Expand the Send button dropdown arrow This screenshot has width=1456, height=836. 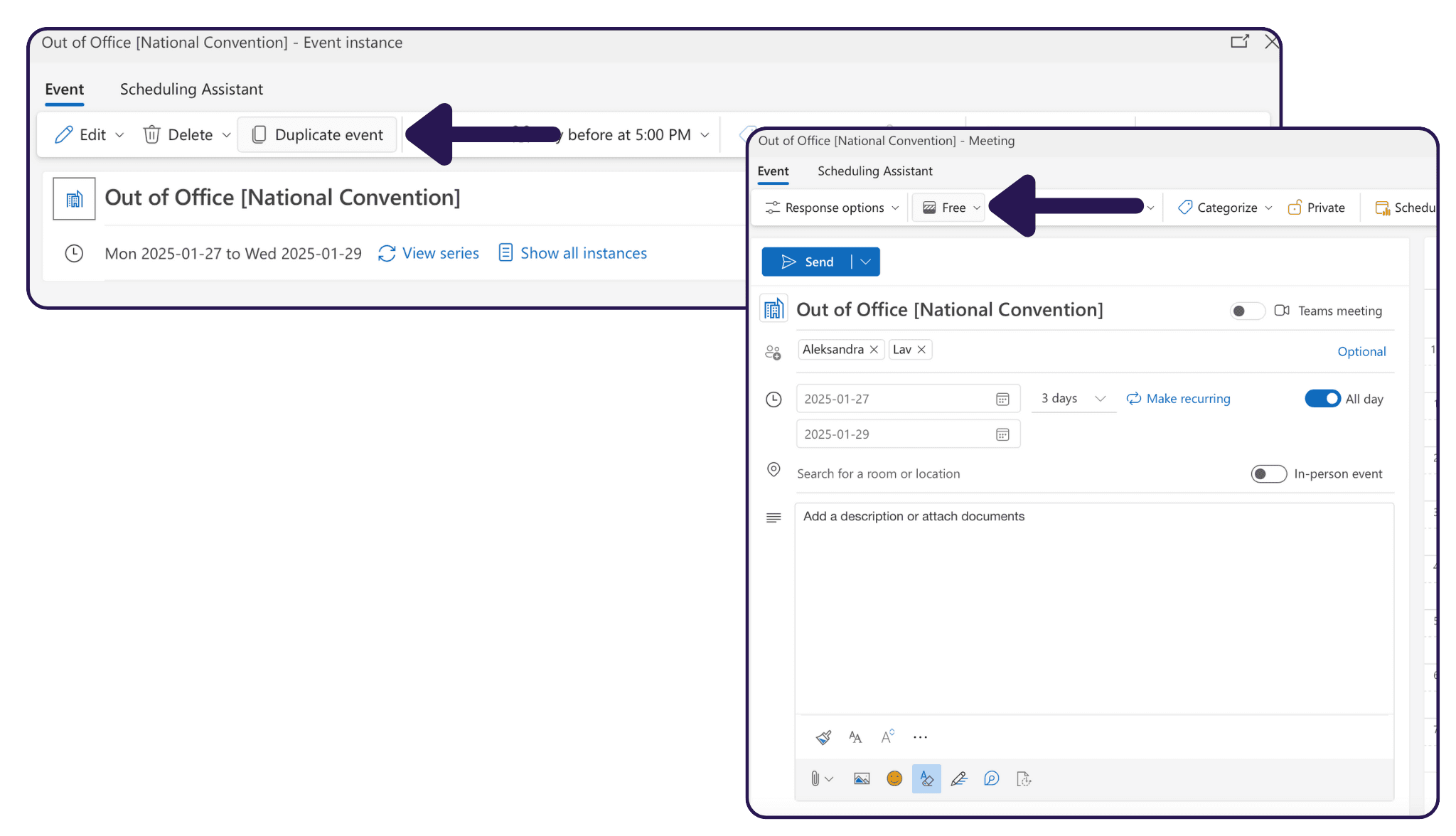coord(865,262)
